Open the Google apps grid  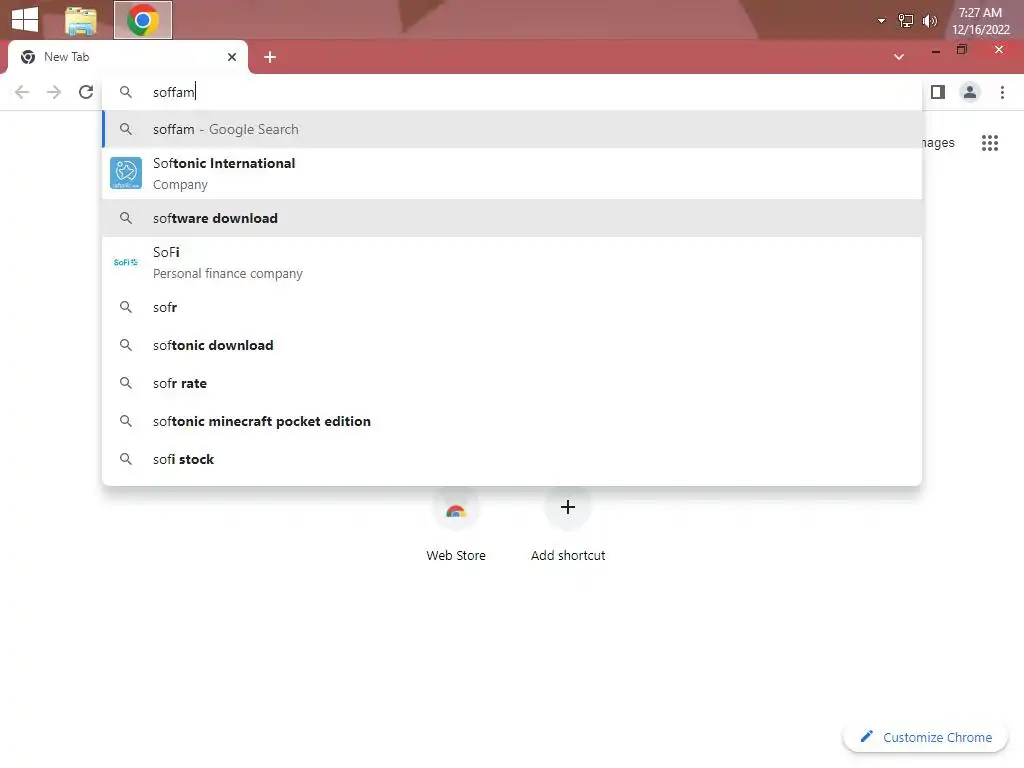[x=990, y=142]
